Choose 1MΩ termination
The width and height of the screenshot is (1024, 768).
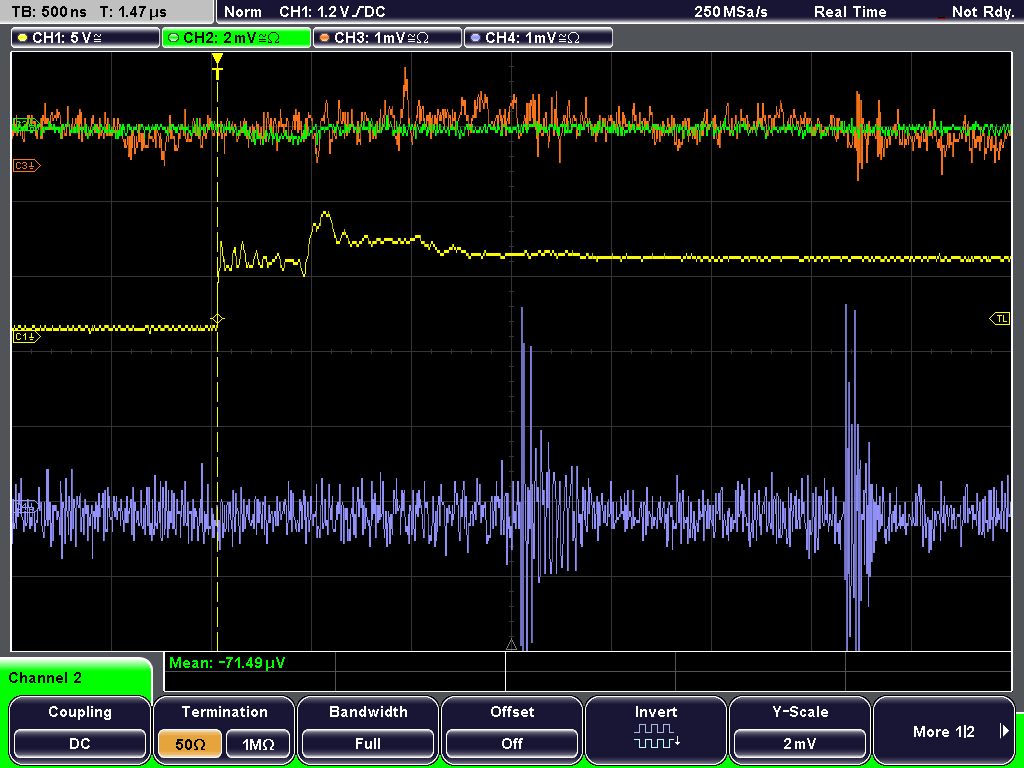257,744
